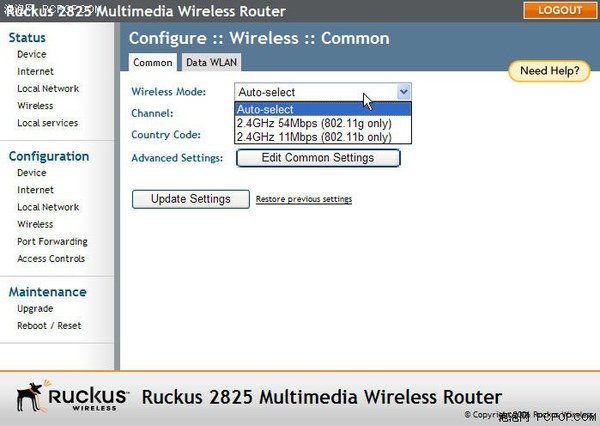The width and height of the screenshot is (600, 426).
Task: Click the Advanced Settings label
Action: 177,158
